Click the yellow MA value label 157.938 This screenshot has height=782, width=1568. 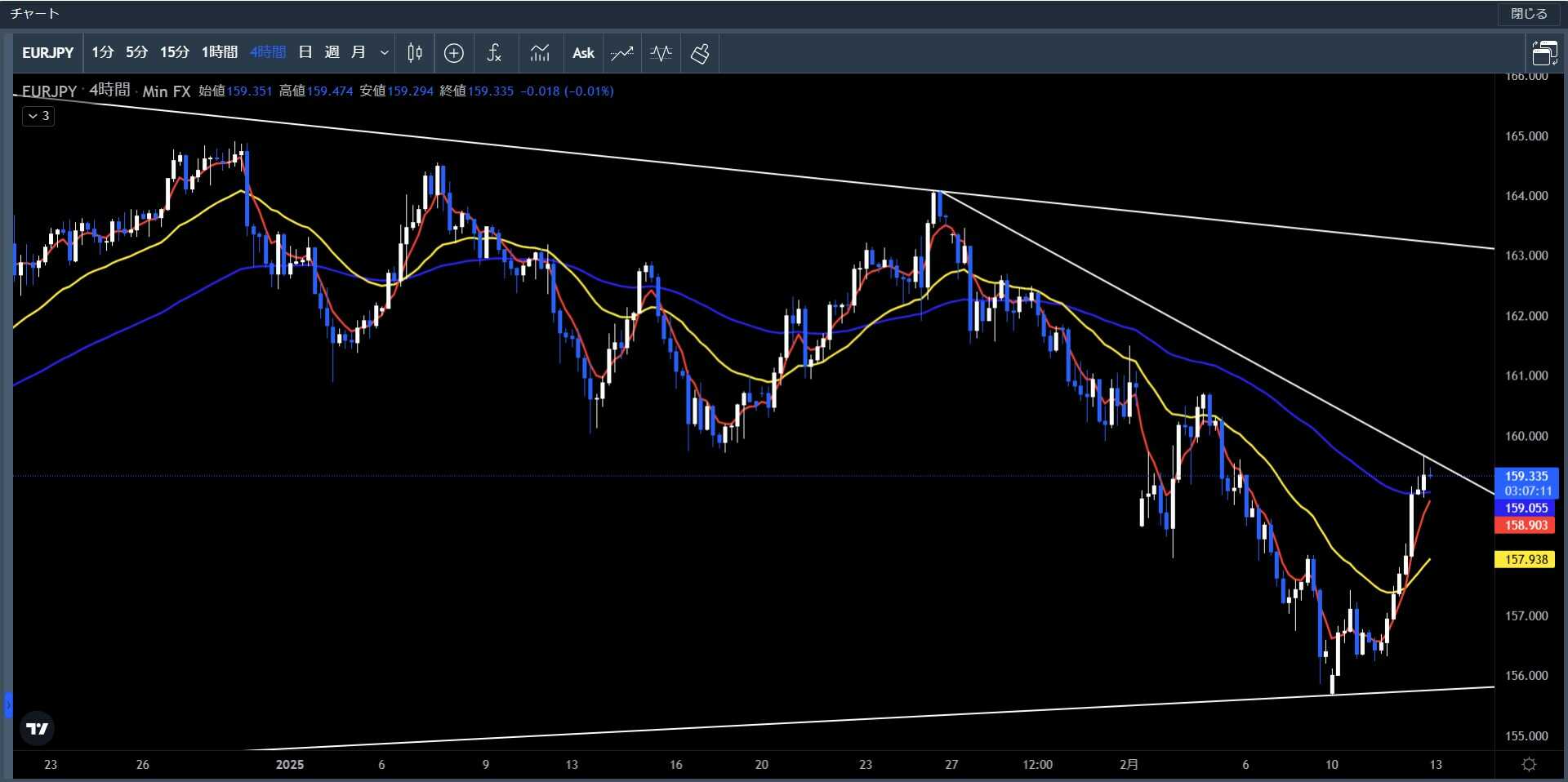click(x=1526, y=559)
